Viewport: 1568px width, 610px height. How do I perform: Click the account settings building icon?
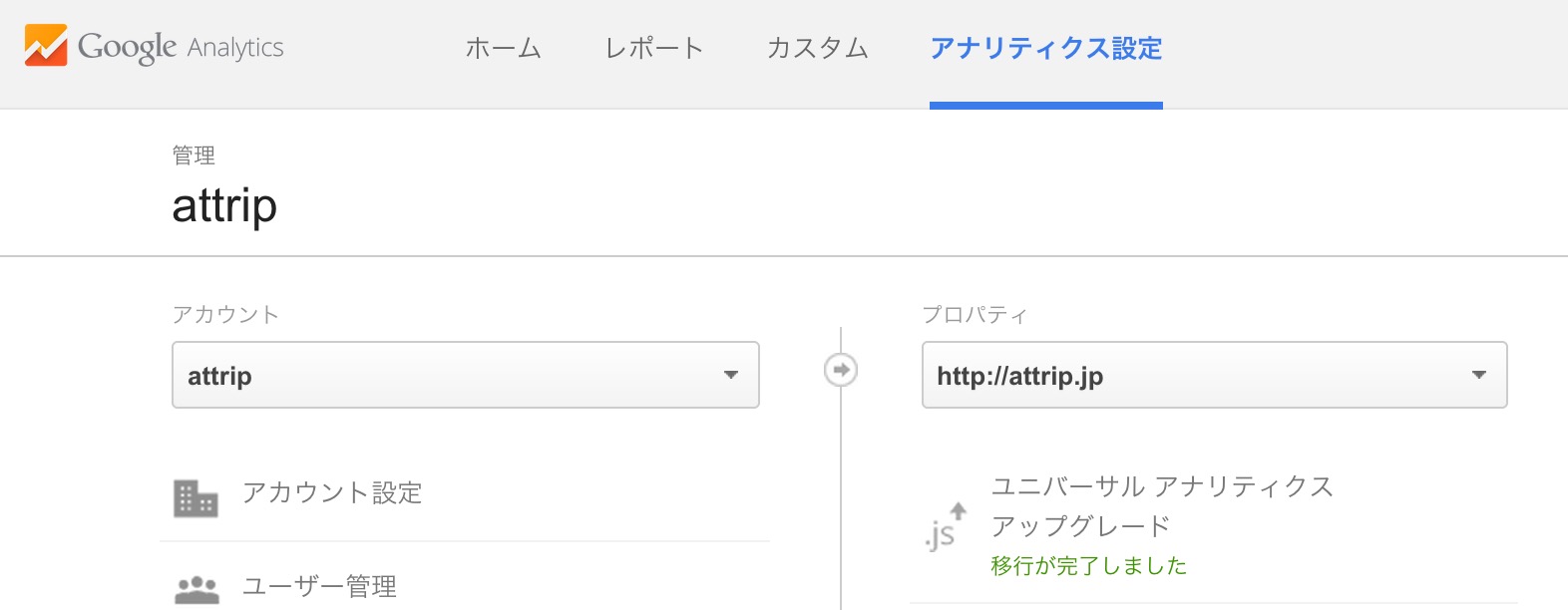196,498
